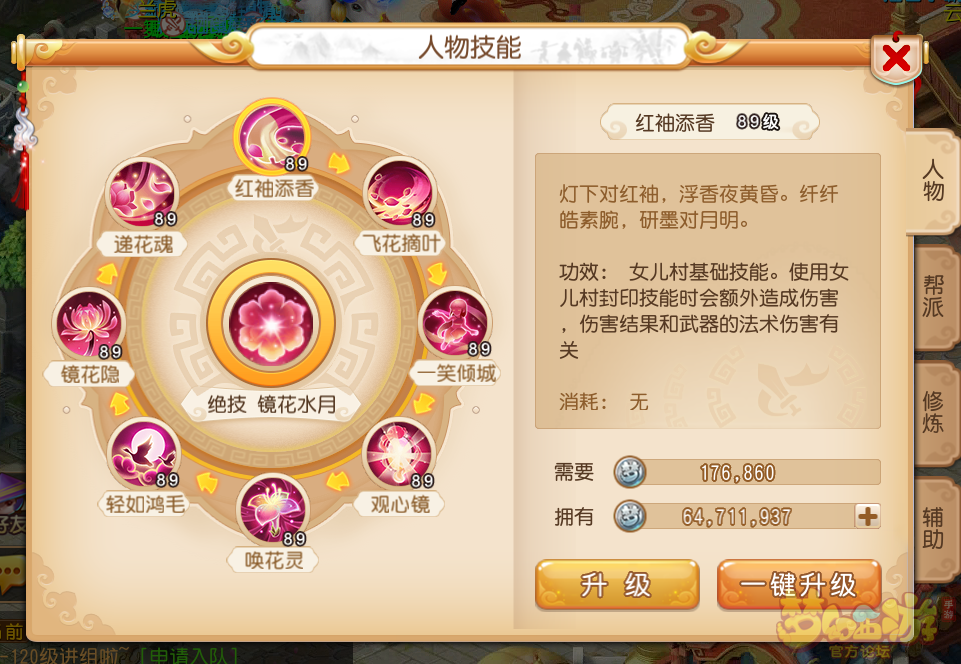Click the 申请入队 link in chat

(x=189, y=656)
